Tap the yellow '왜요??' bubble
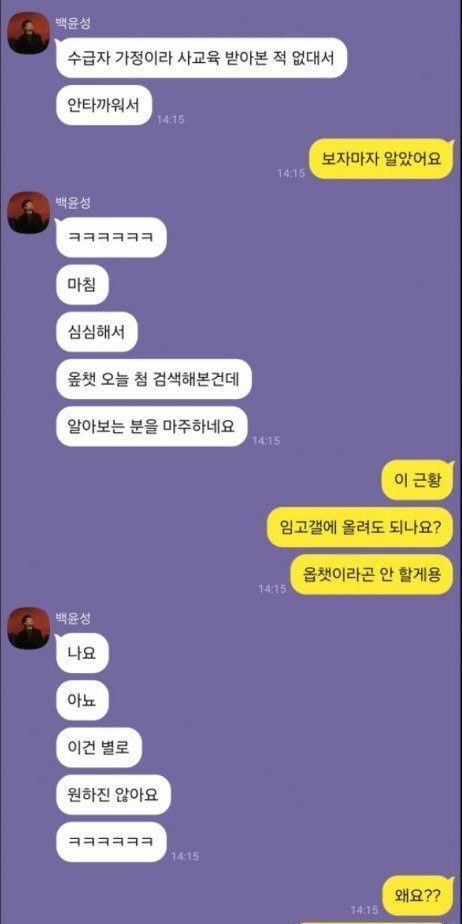 point(417,895)
